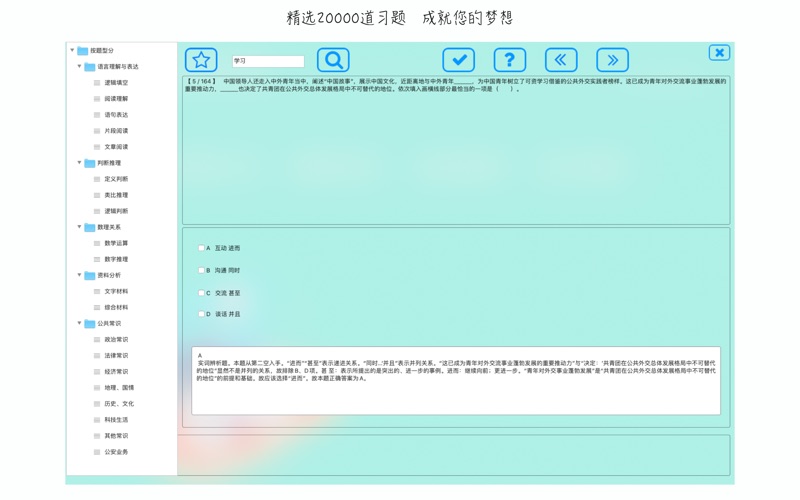Open the 逻辑判断 category
The image size is (800, 500).
[x=116, y=211]
